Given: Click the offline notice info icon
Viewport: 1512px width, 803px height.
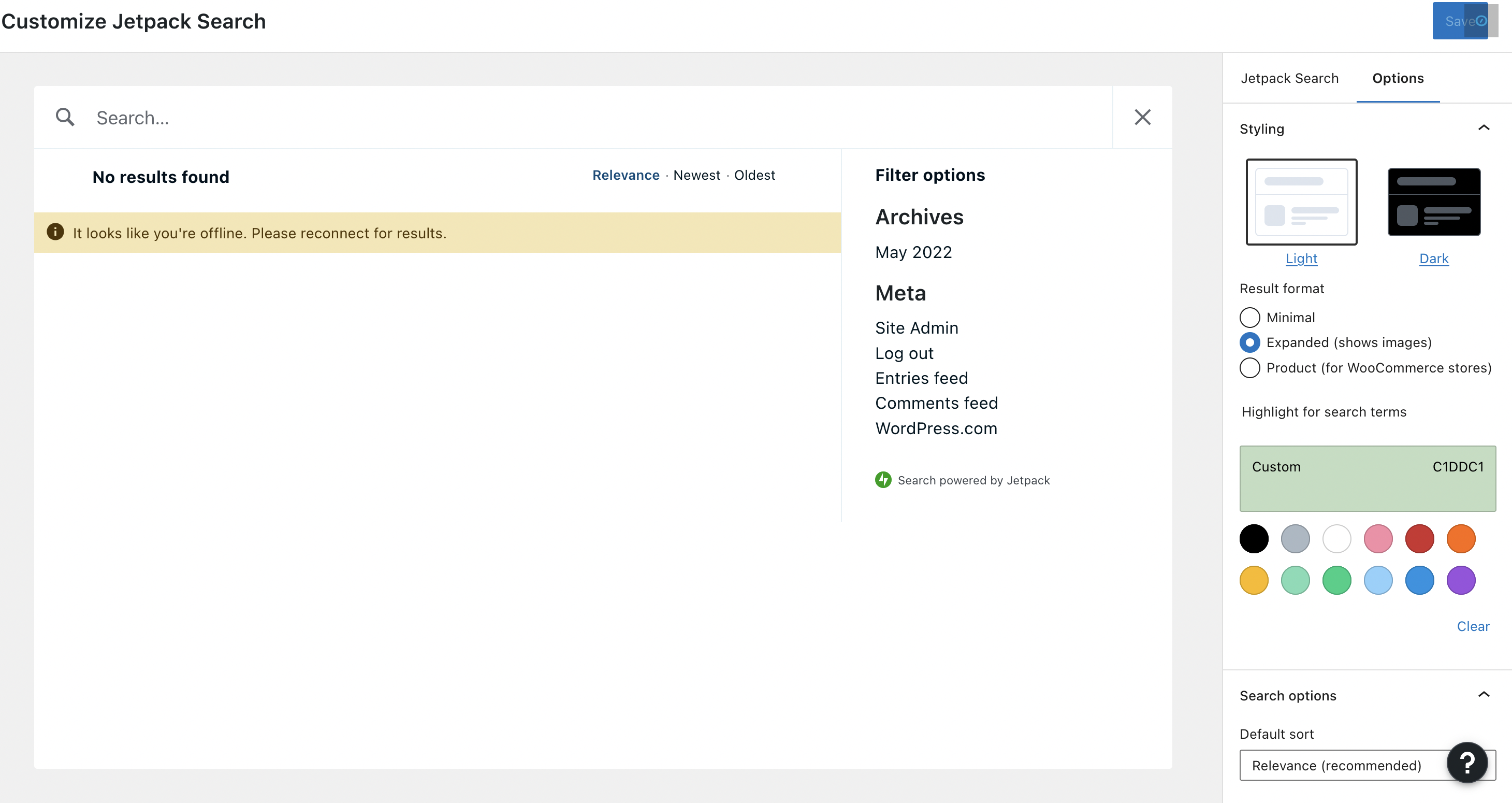Looking at the screenshot, I should [x=55, y=232].
